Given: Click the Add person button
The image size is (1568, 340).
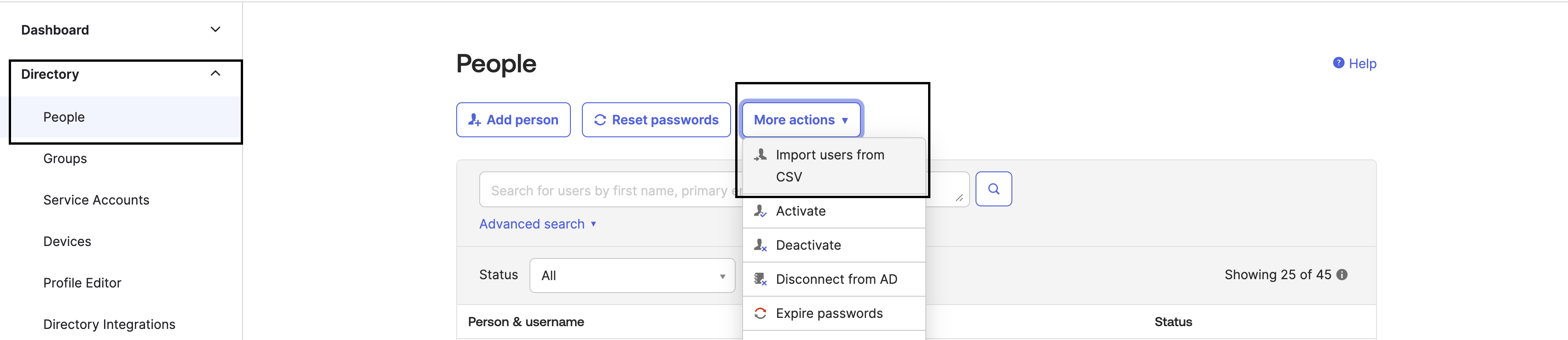Looking at the screenshot, I should [513, 119].
